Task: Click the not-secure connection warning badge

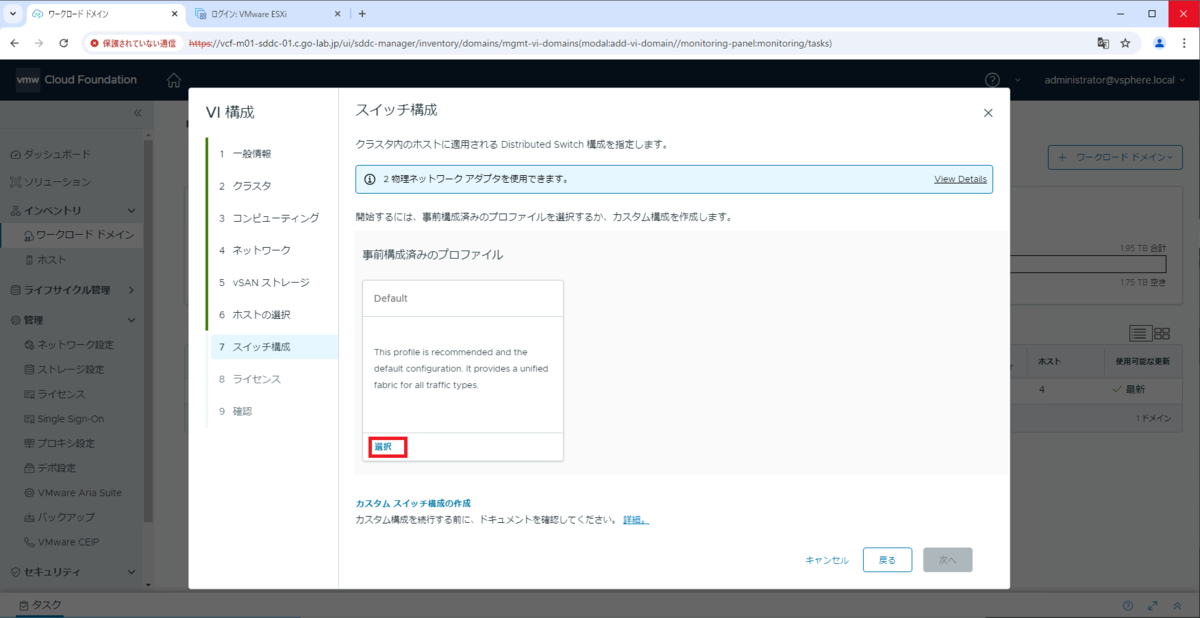Action: point(133,43)
